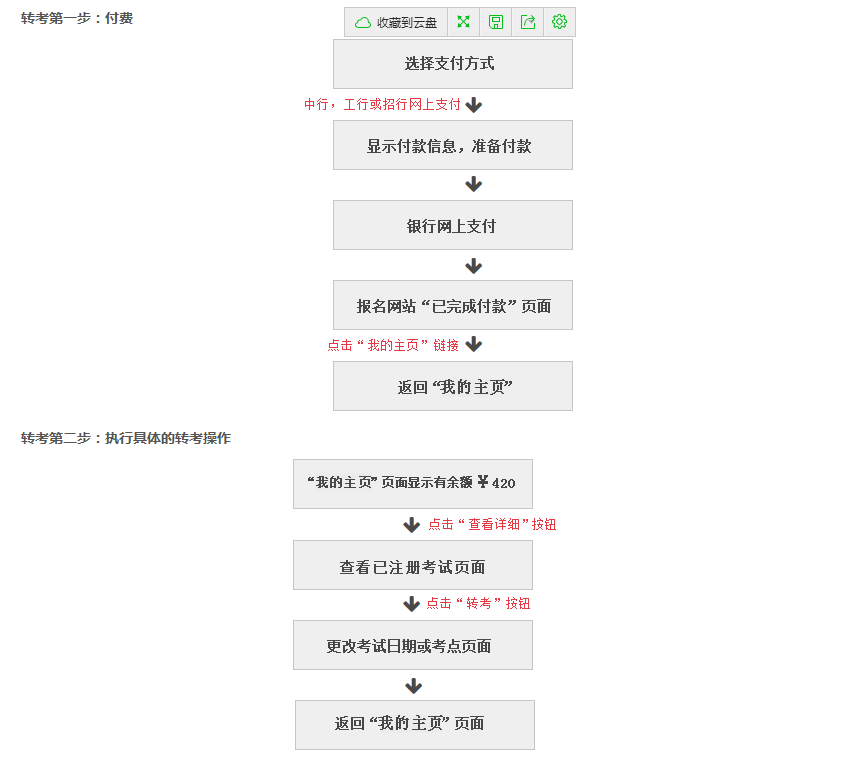Click the arrow below 选择支付方式 box
This screenshot has width=841, height=774.
(473, 104)
